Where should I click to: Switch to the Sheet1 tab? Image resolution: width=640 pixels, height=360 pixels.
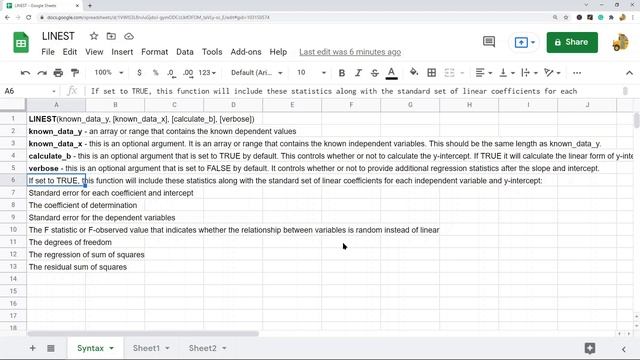146,348
